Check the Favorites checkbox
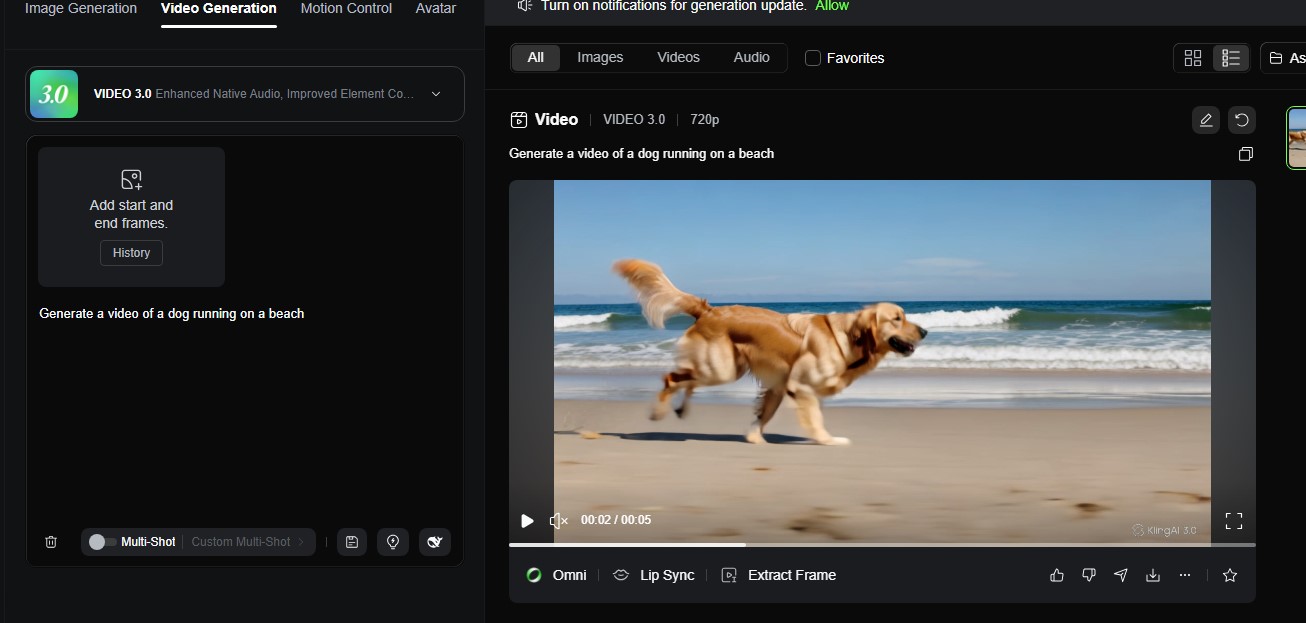 pos(813,58)
